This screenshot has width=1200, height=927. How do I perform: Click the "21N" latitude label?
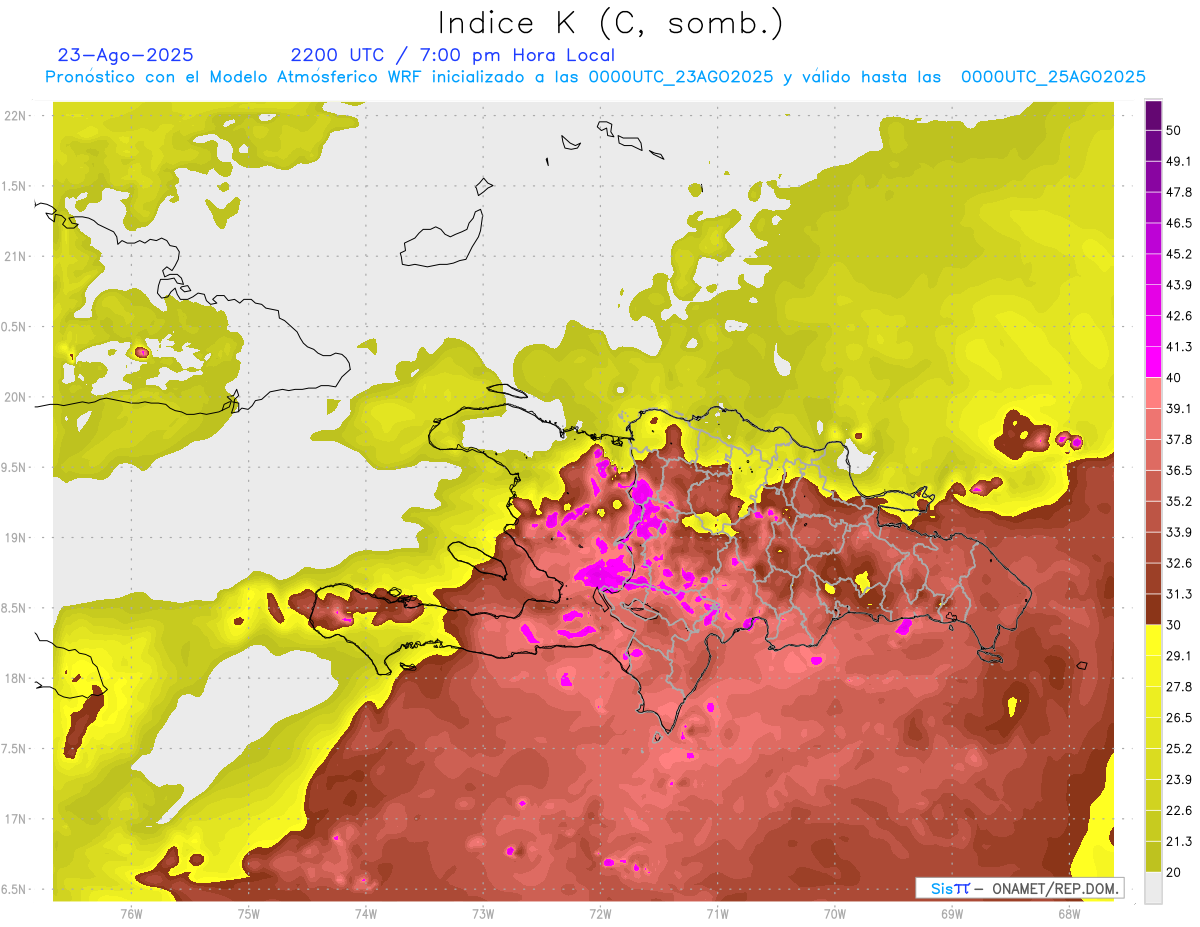(x=14, y=256)
